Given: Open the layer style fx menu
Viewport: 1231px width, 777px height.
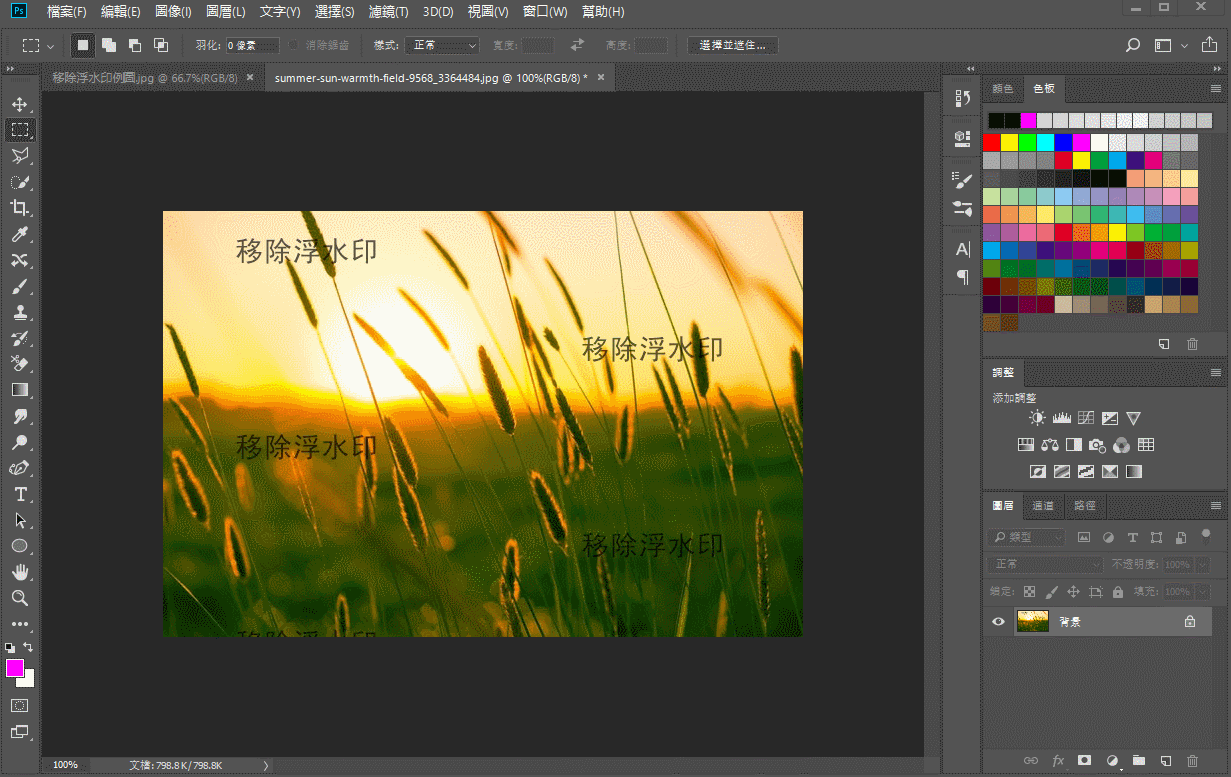Looking at the screenshot, I should coord(1057,761).
